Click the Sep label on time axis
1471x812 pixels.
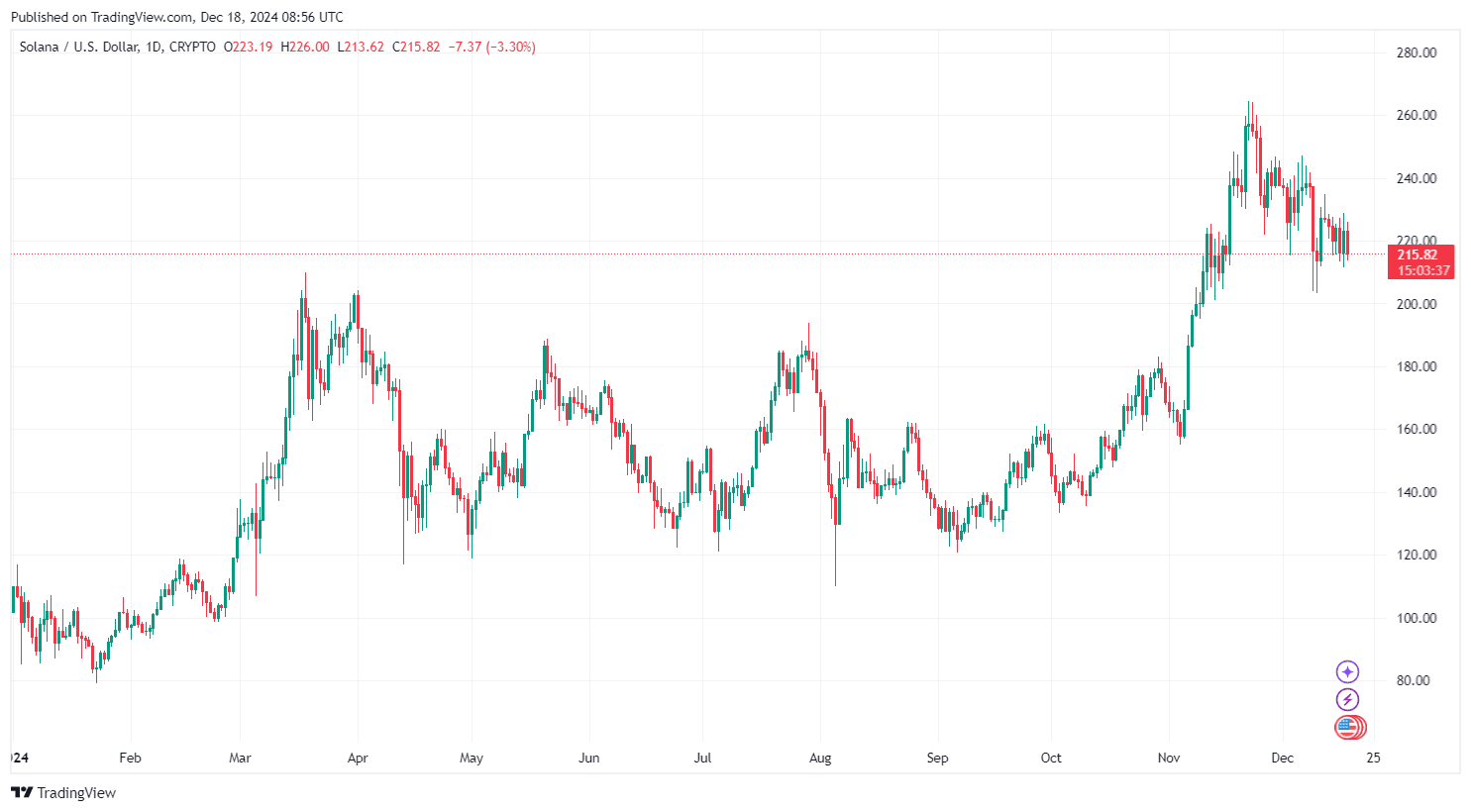[937, 758]
